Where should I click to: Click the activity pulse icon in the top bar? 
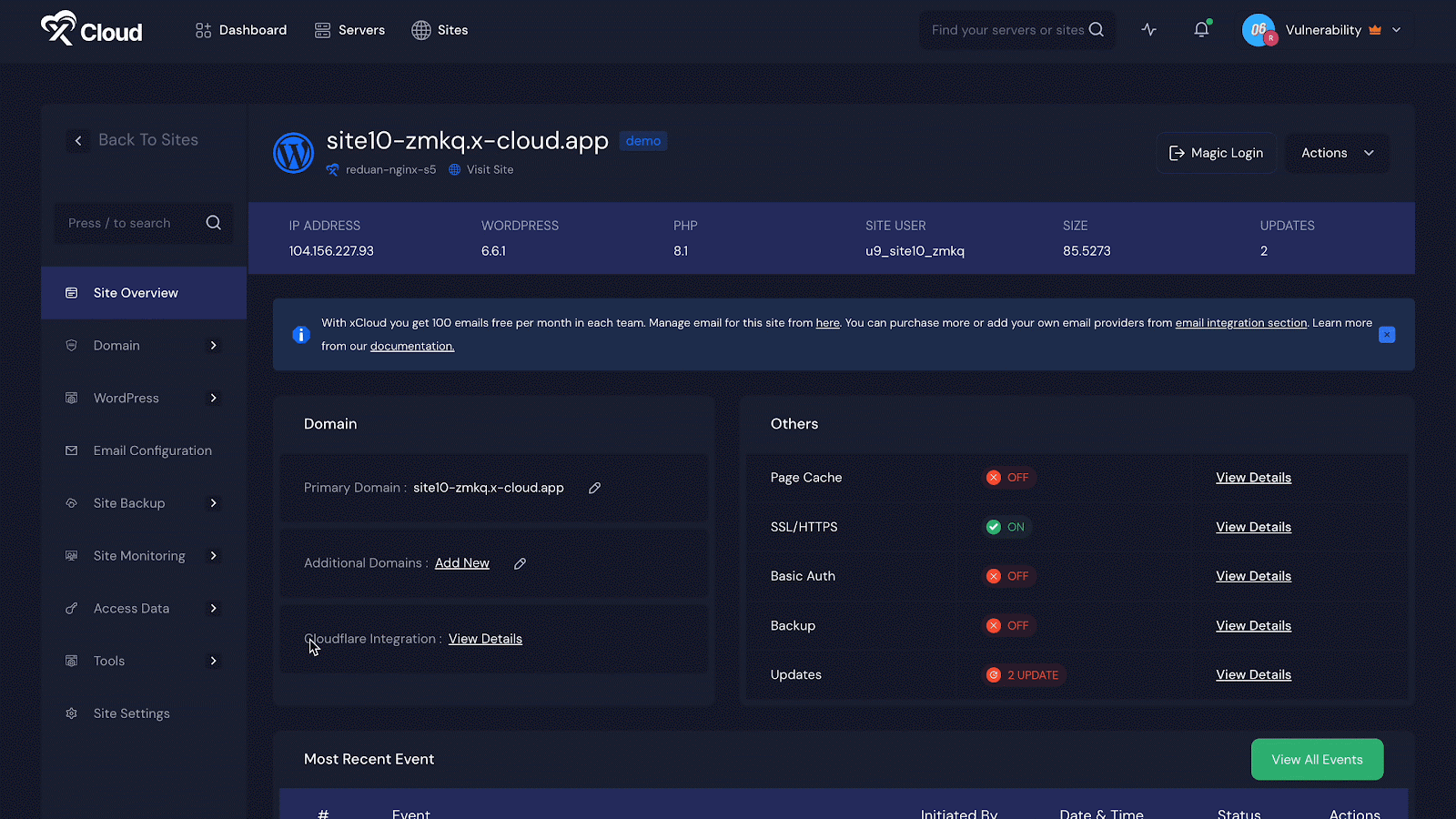[x=1148, y=29]
